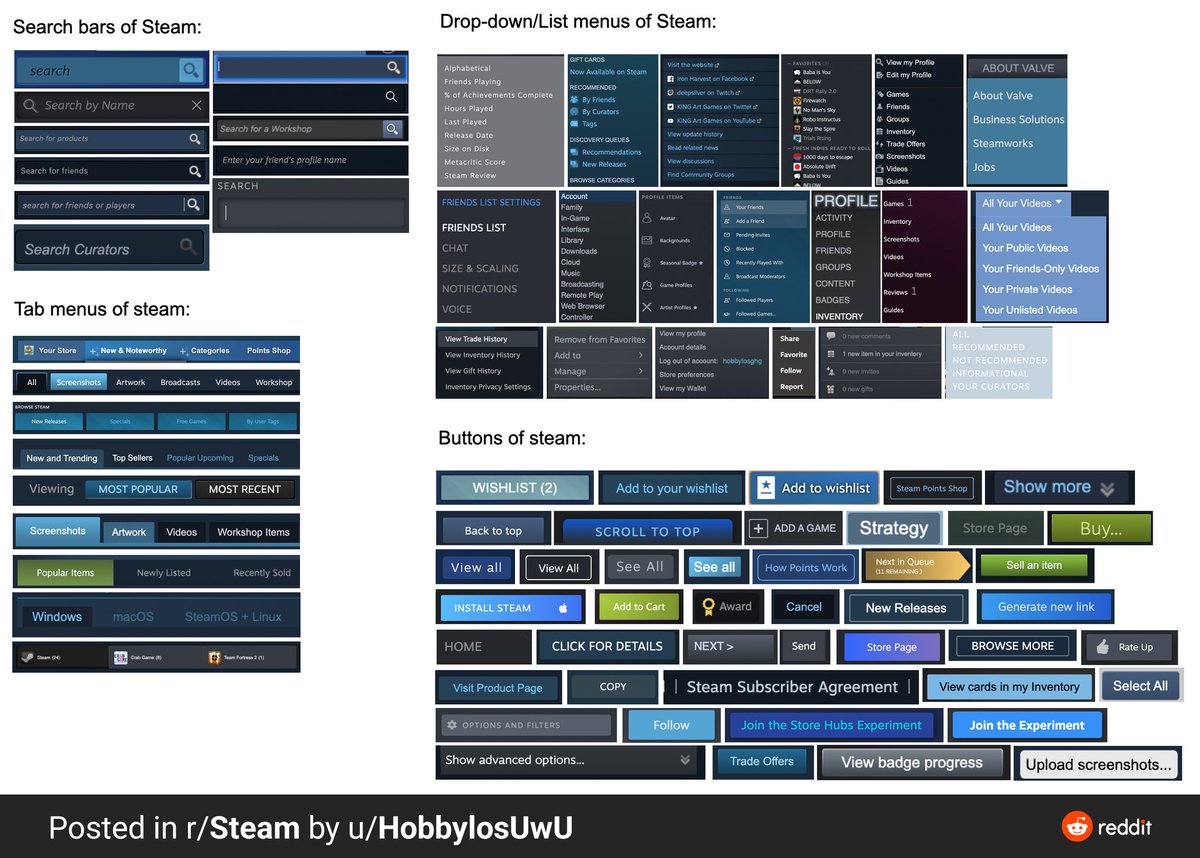Click "Store preferences" in the account menu
This screenshot has width=1200, height=858.
pyautogui.click(x=686, y=375)
